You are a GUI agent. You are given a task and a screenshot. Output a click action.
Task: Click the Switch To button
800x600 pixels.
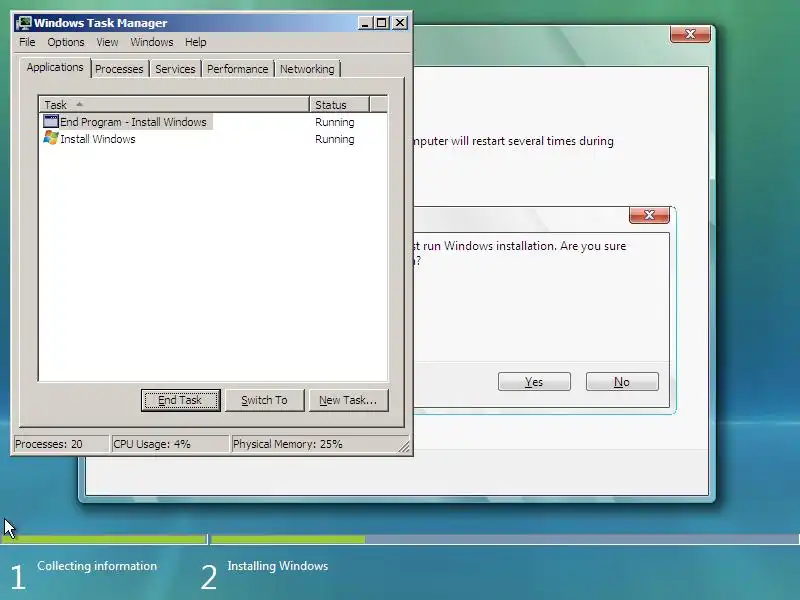click(264, 400)
